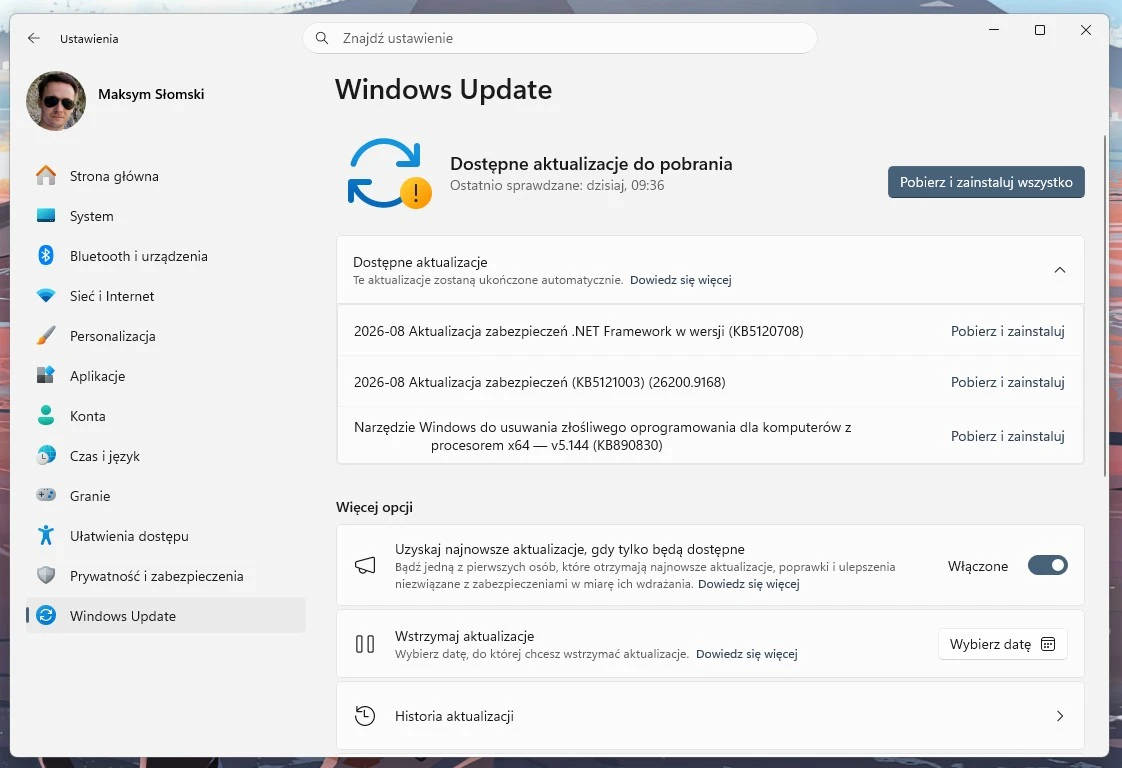Click the Historia aktualizacji row label
The width and height of the screenshot is (1122, 768).
point(454,716)
